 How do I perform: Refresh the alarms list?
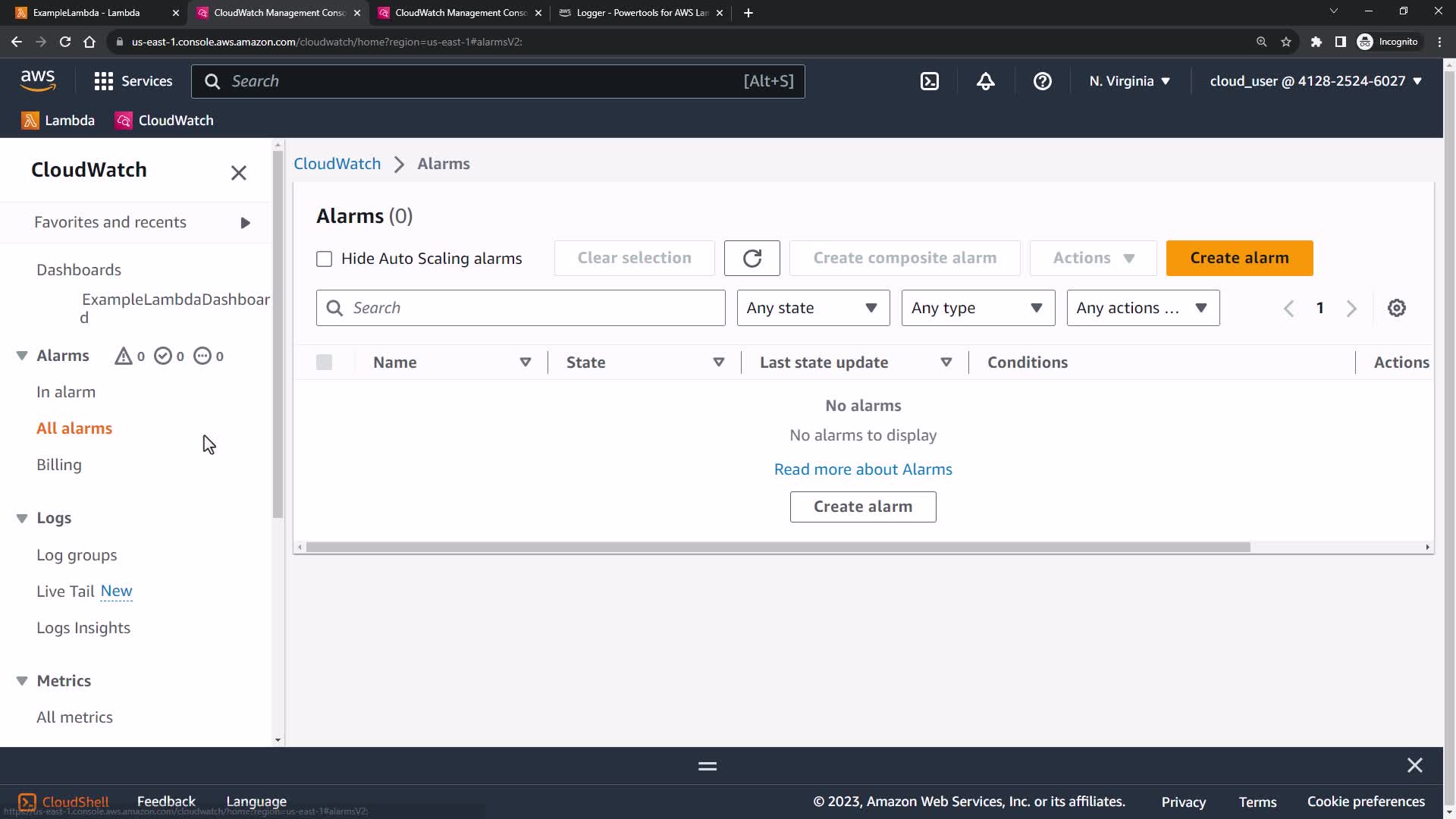(752, 258)
